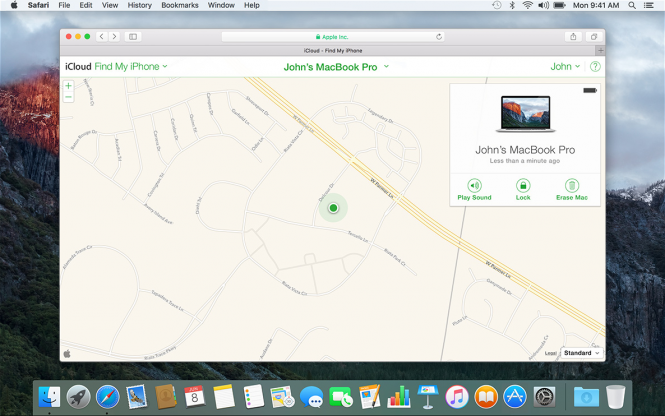Click the Play Sound speaker icon

pos(474,186)
